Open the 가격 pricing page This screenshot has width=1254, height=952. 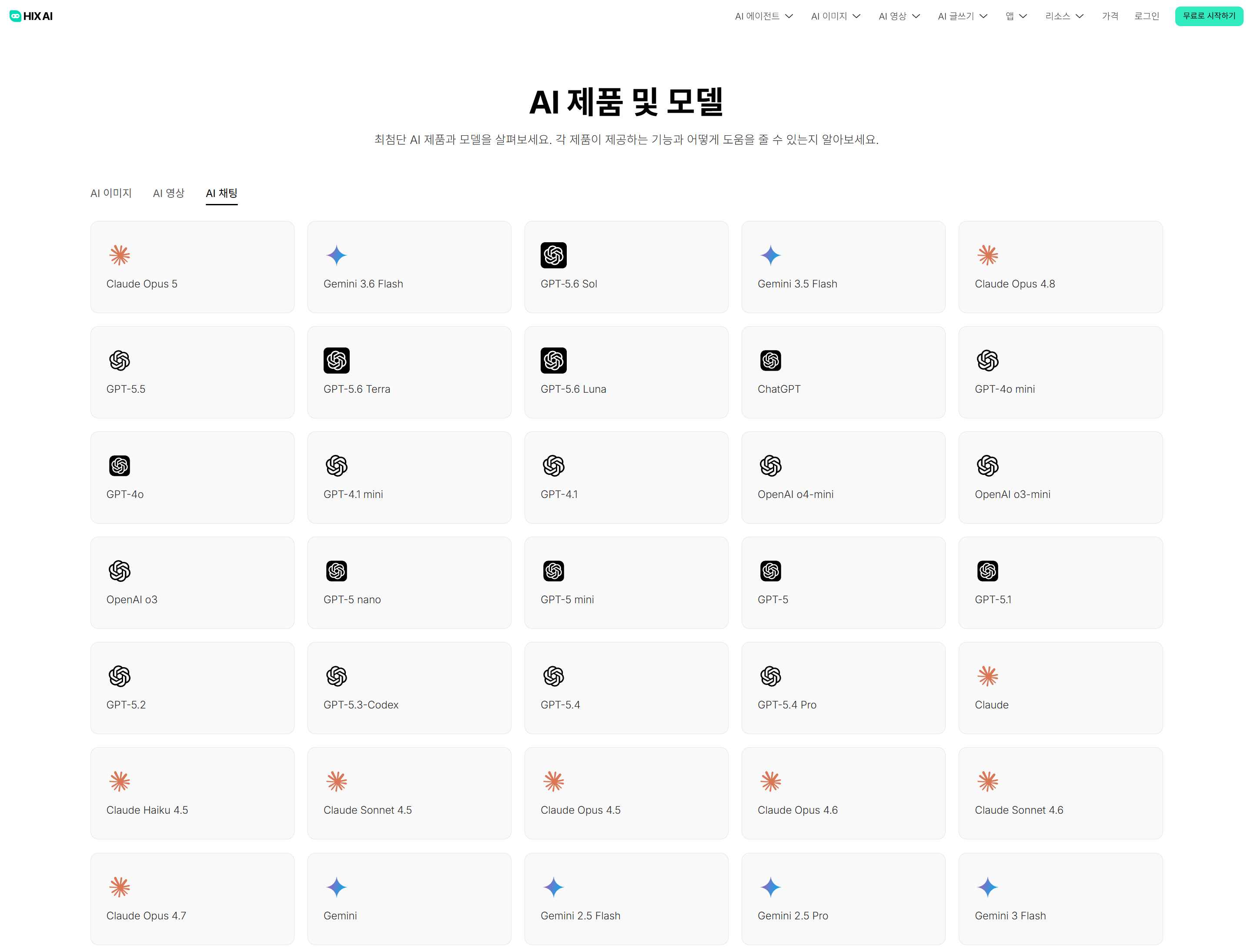click(x=1110, y=16)
